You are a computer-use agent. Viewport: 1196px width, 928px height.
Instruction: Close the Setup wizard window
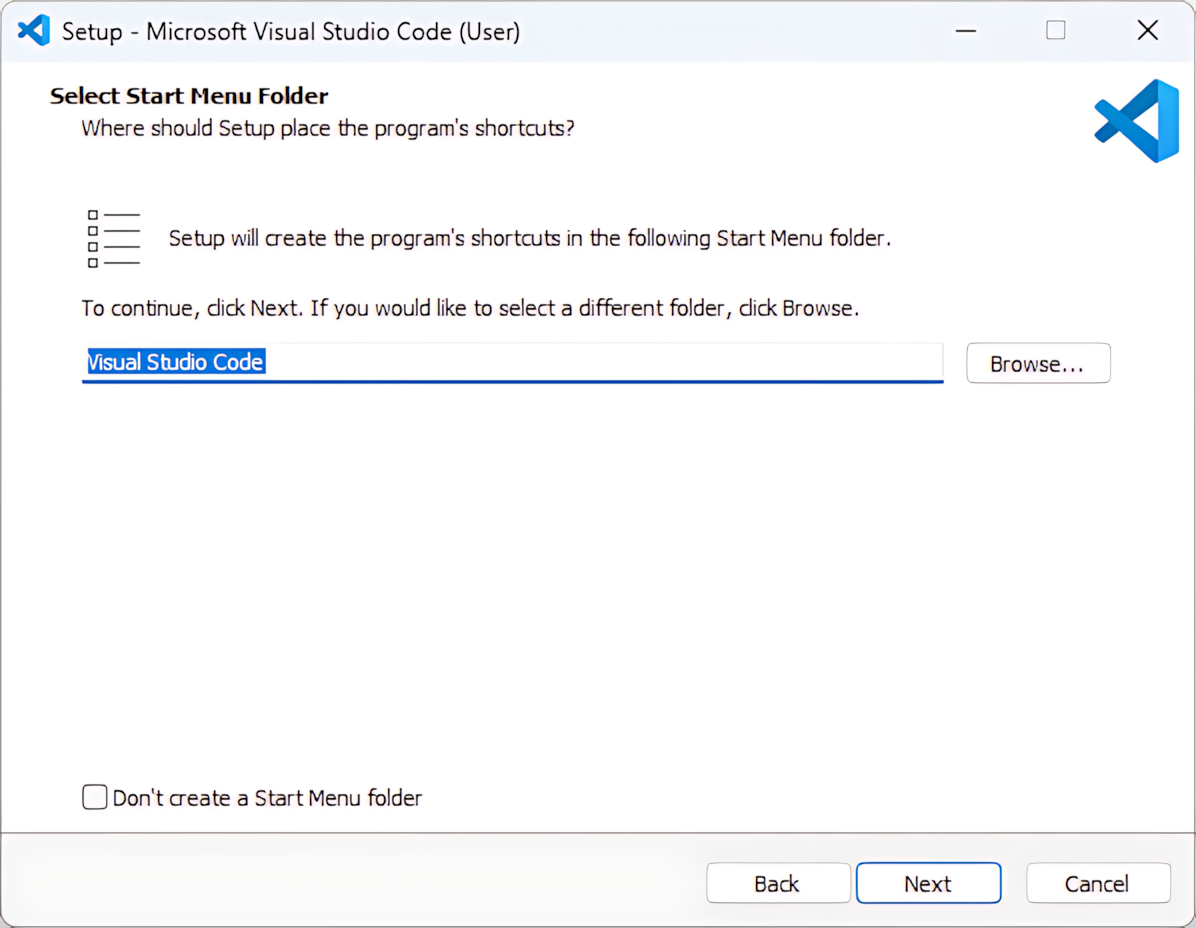pos(1147,31)
